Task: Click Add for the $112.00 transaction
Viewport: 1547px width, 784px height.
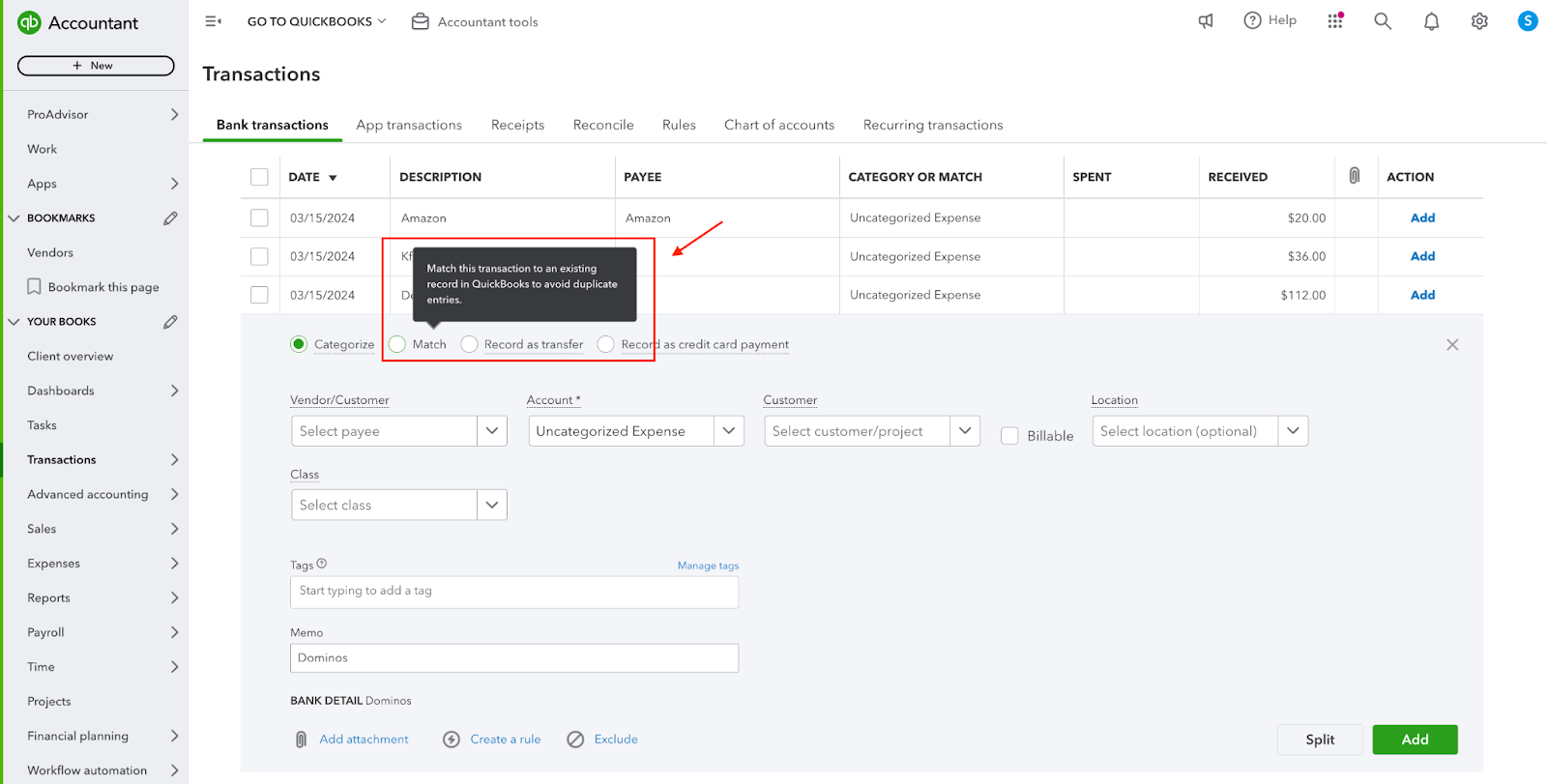Action: point(1422,295)
